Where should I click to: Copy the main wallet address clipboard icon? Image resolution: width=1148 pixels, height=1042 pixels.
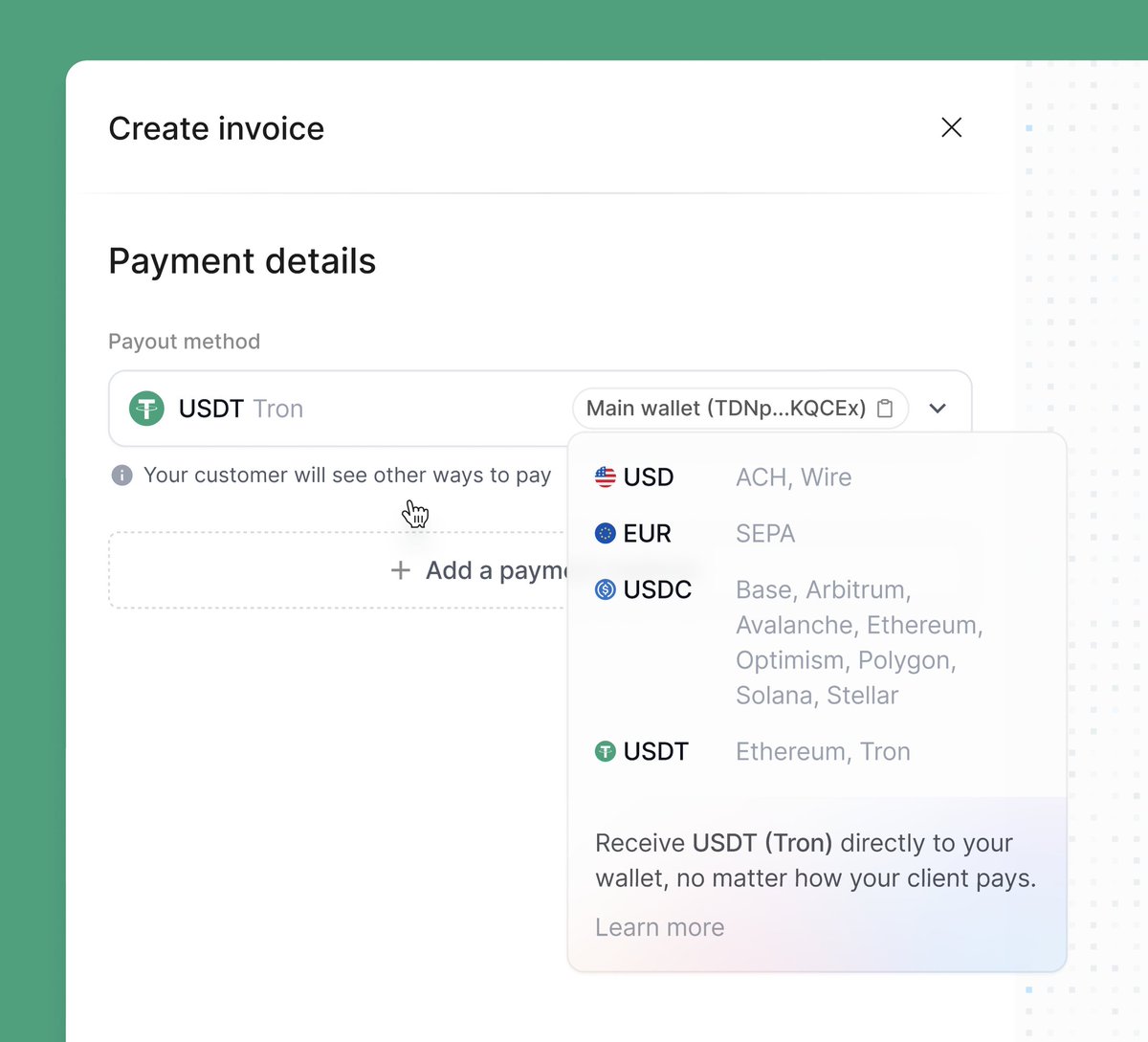pos(886,409)
